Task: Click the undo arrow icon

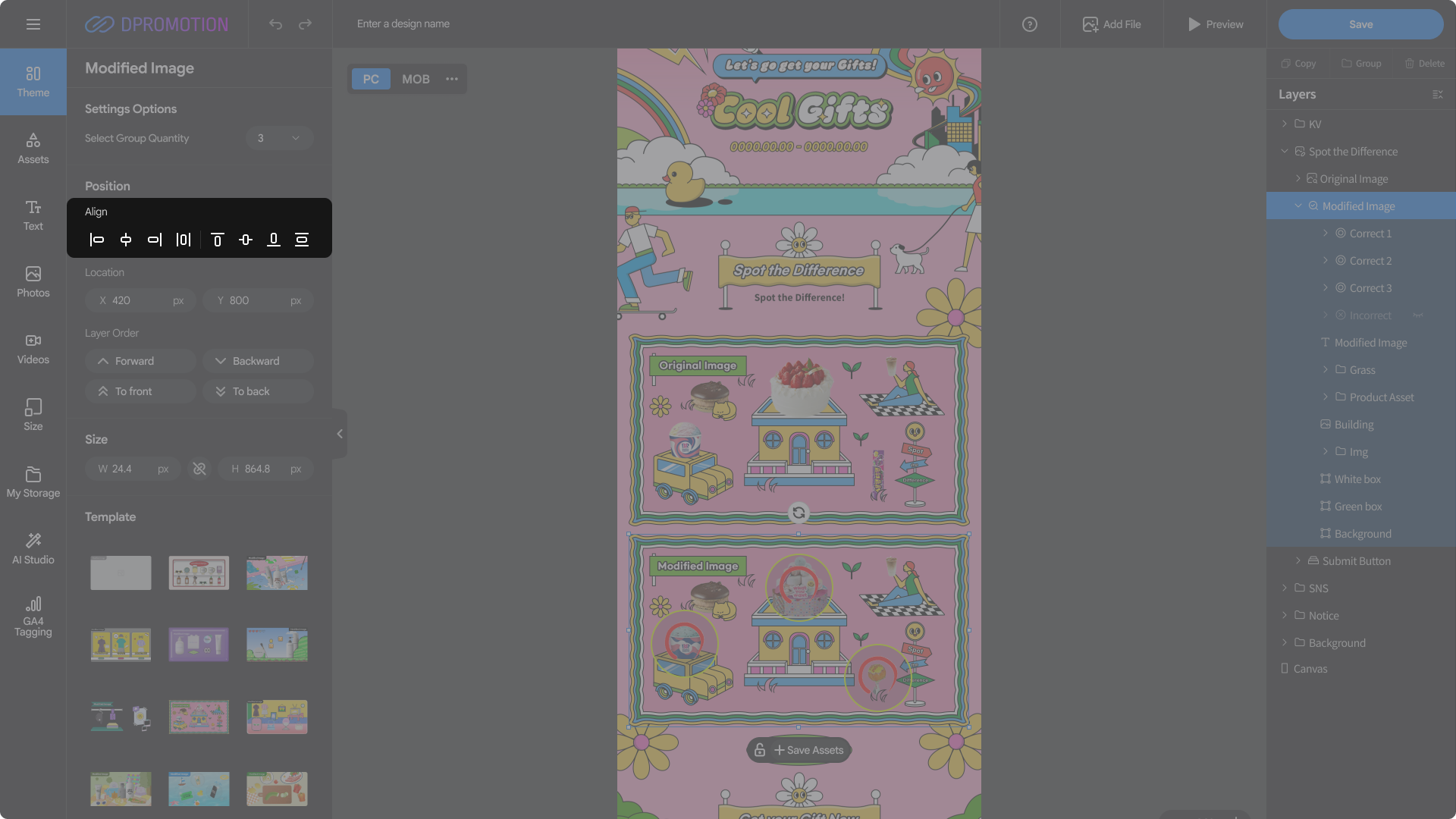Action: point(275,24)
